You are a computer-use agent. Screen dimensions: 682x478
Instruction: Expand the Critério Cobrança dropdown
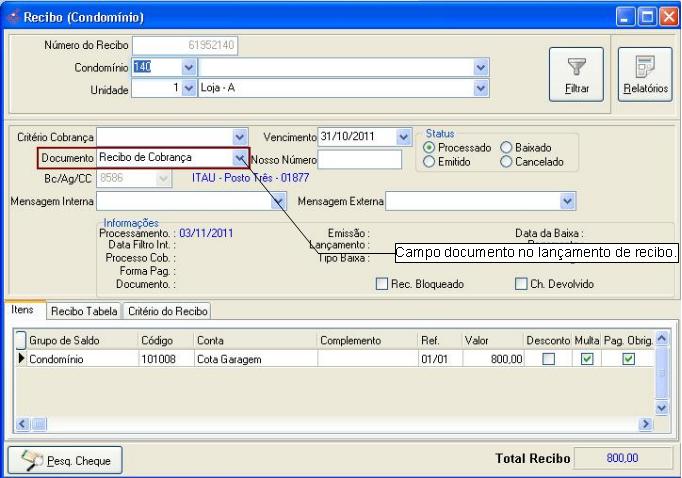[239, 137]
